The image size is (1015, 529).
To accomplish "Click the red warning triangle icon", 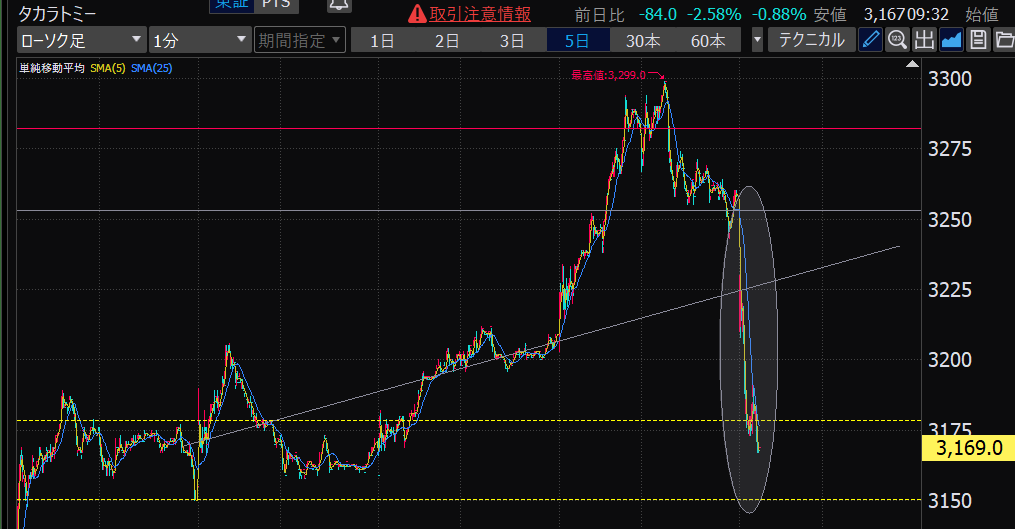I will 418,14.
